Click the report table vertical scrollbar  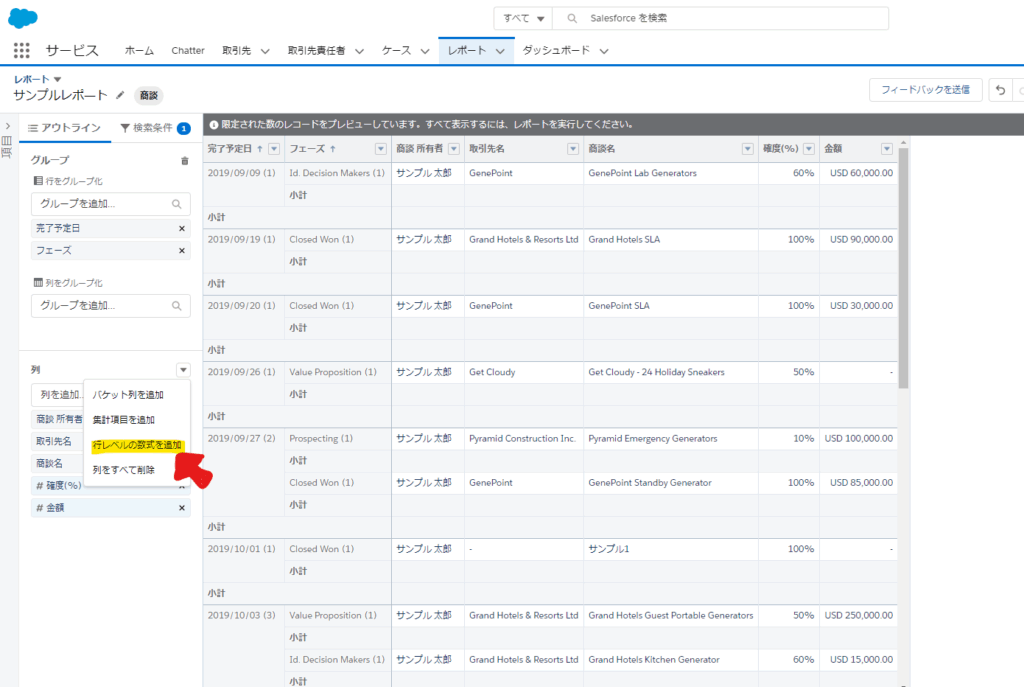pos(903,268)
